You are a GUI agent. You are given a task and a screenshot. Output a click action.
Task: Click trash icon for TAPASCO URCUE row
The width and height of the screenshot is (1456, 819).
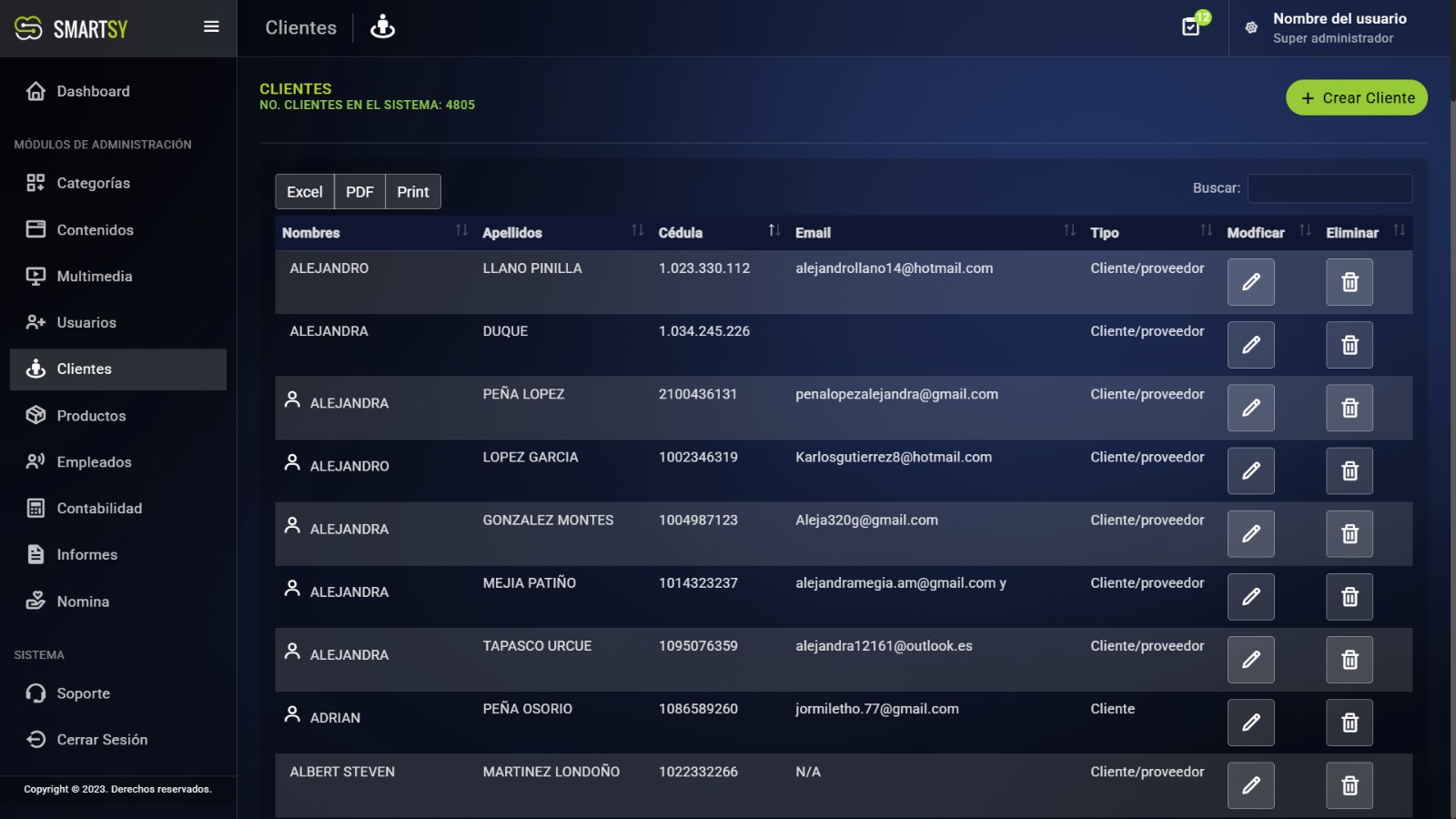[x=1349, y=660]
